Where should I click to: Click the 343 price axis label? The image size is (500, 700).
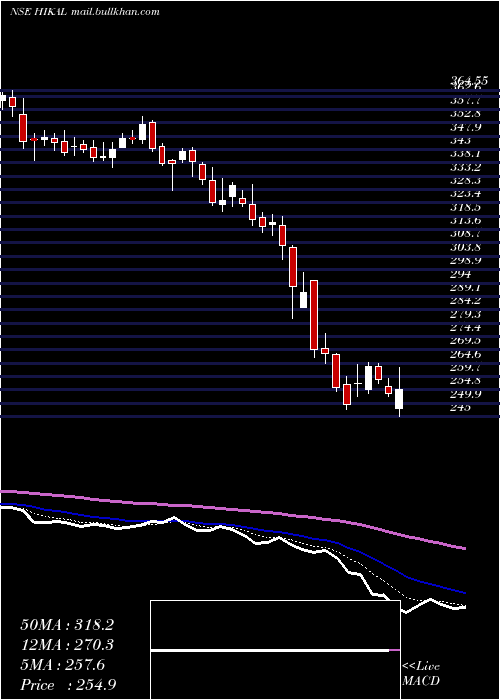460,141
